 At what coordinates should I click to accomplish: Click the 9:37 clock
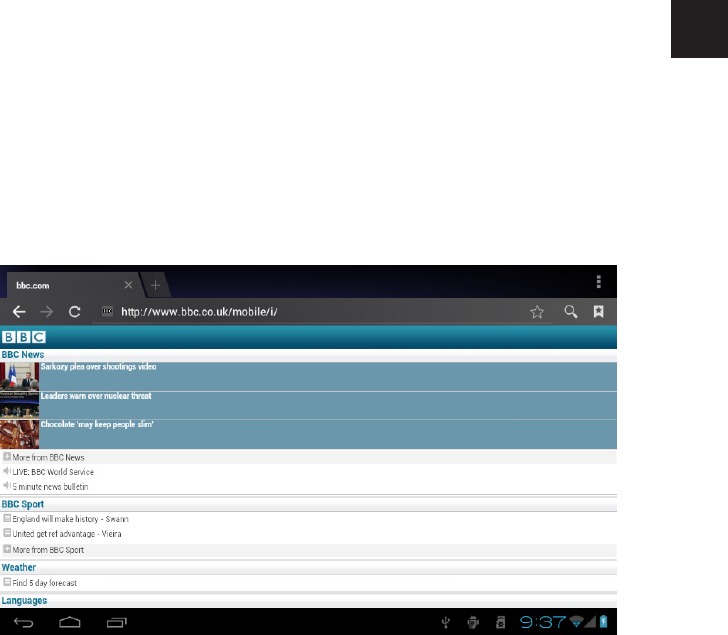(543, 622)
